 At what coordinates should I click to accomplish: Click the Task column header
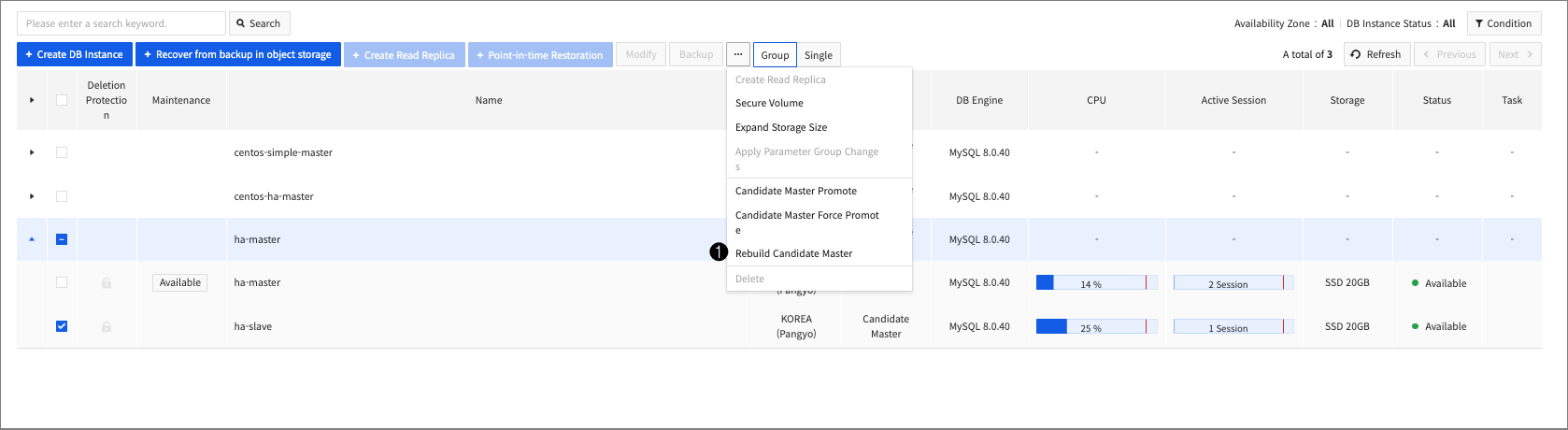tap(1512, 100)
